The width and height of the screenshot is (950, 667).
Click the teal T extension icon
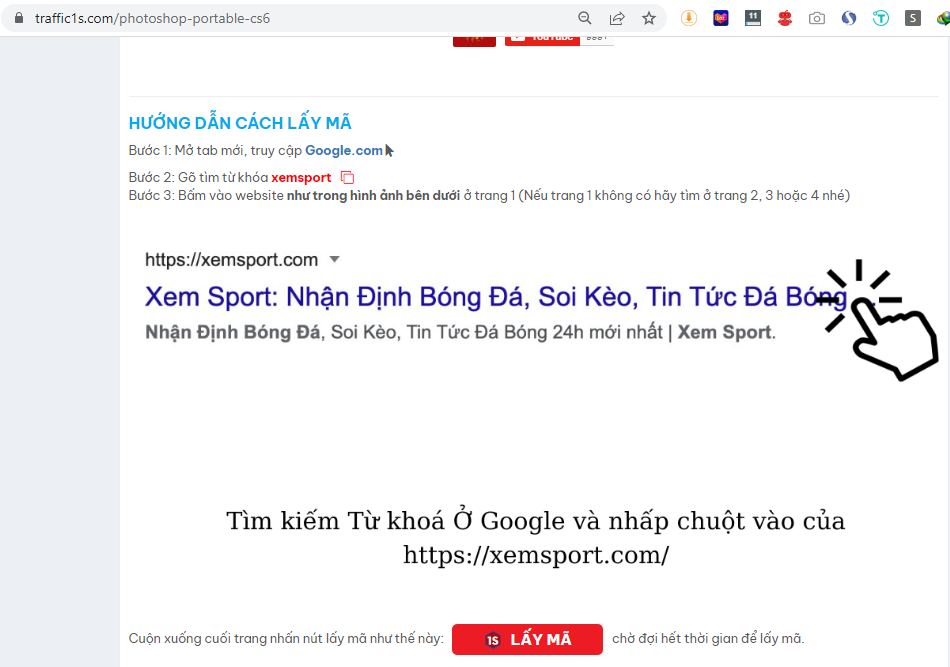tap(881, 18)
